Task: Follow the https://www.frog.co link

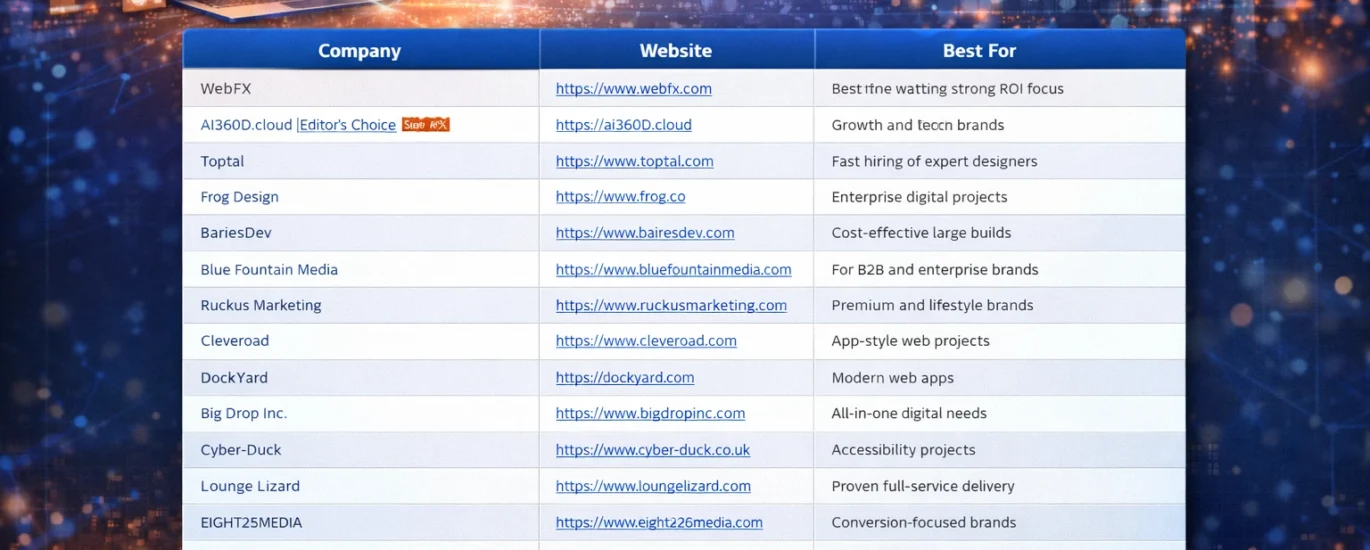Action: pos(621,197)
